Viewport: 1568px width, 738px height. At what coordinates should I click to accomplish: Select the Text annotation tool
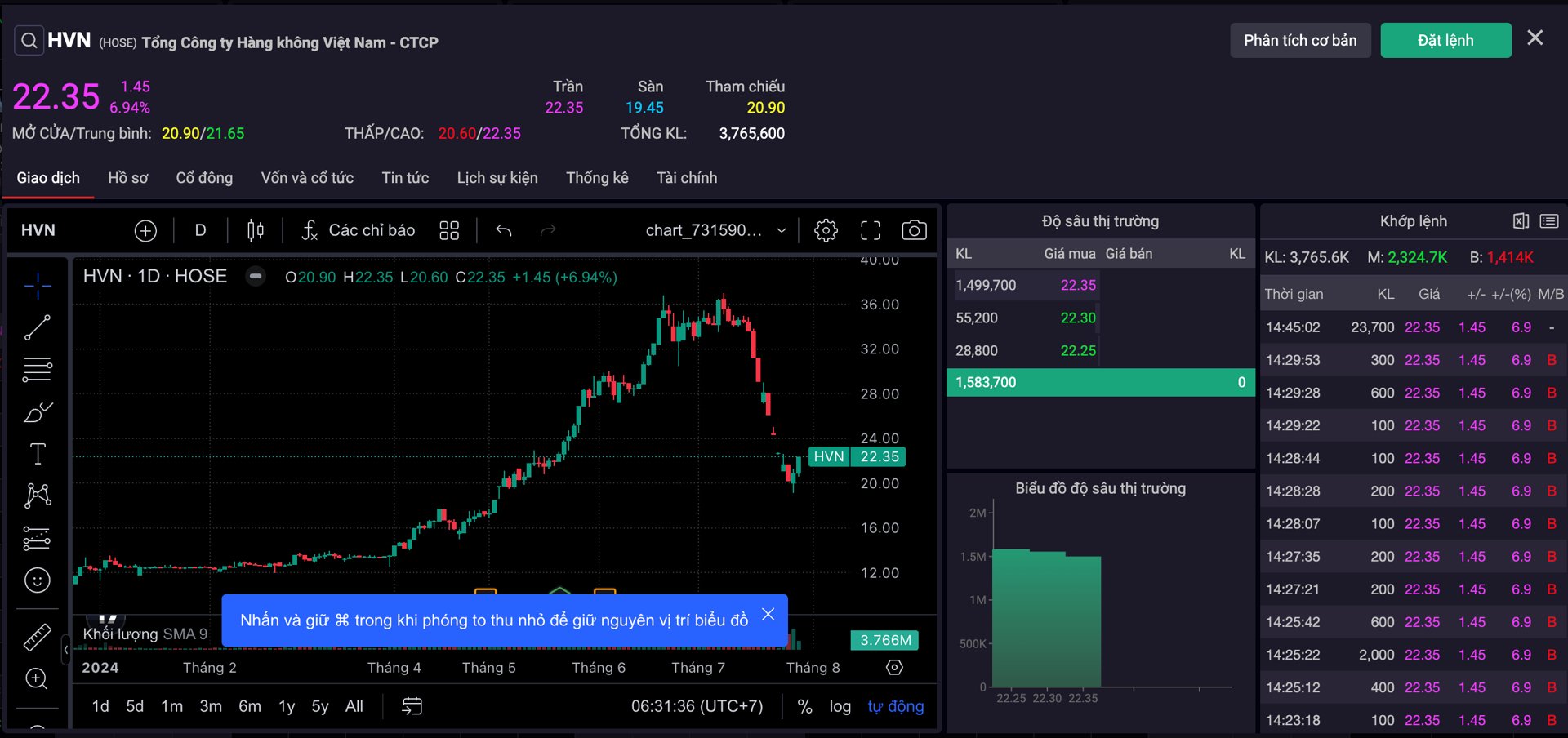(38, 454)
